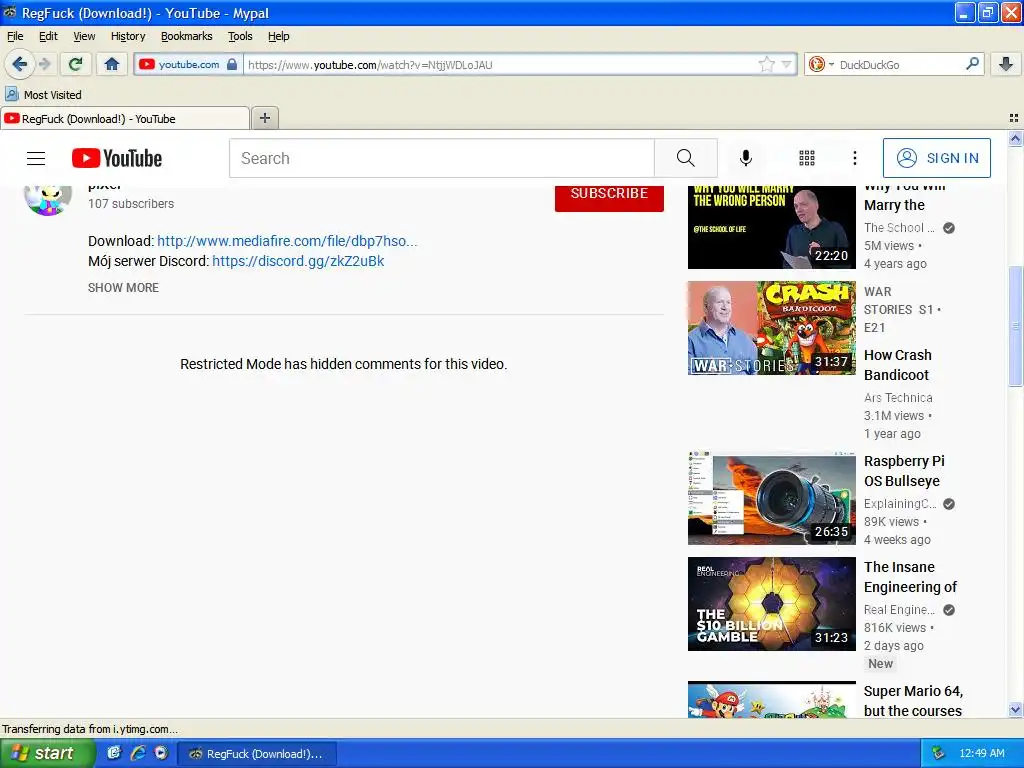The height and width of the screenshot is (768, 1024).
Task: Go back with the browser Back arrow
Action: (19, 64)
